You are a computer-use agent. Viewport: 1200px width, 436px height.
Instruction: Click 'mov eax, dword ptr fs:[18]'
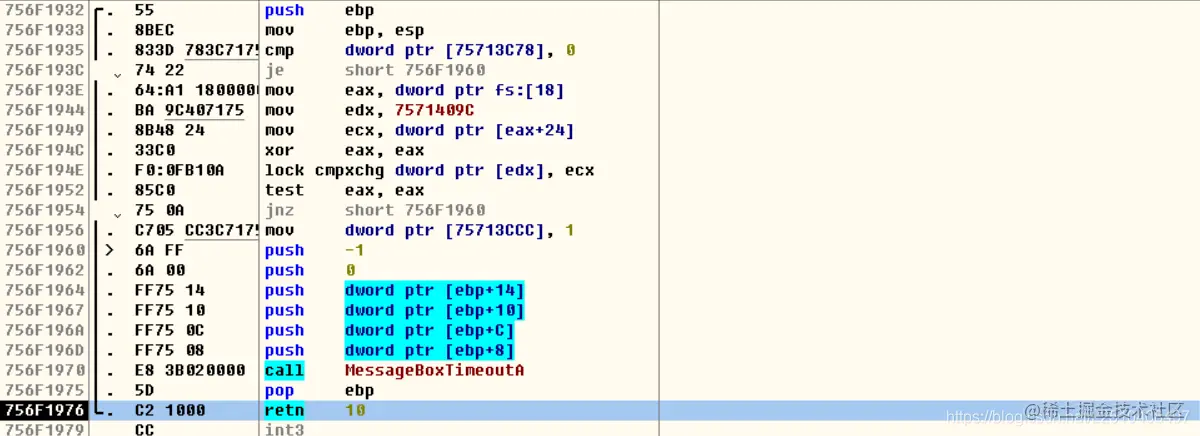coord(414,90)
